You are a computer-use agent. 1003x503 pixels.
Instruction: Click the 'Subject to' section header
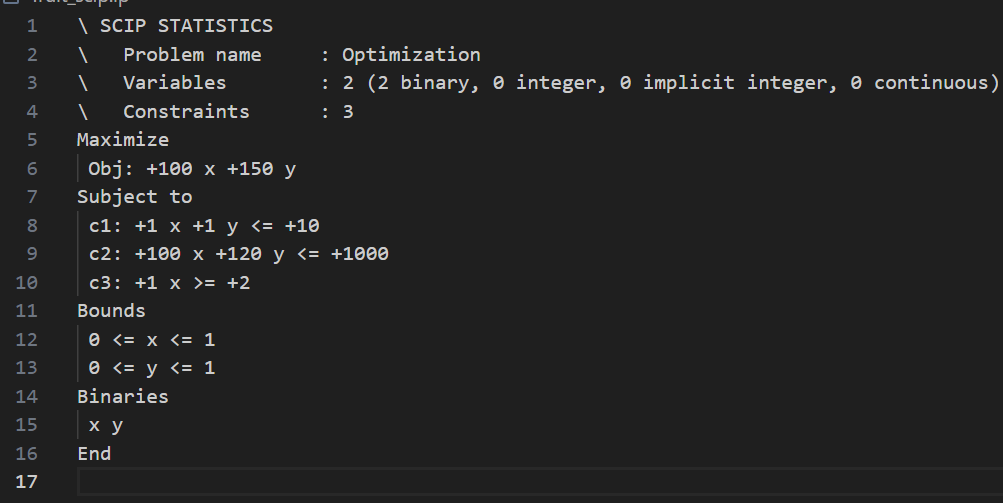[134, 197]
